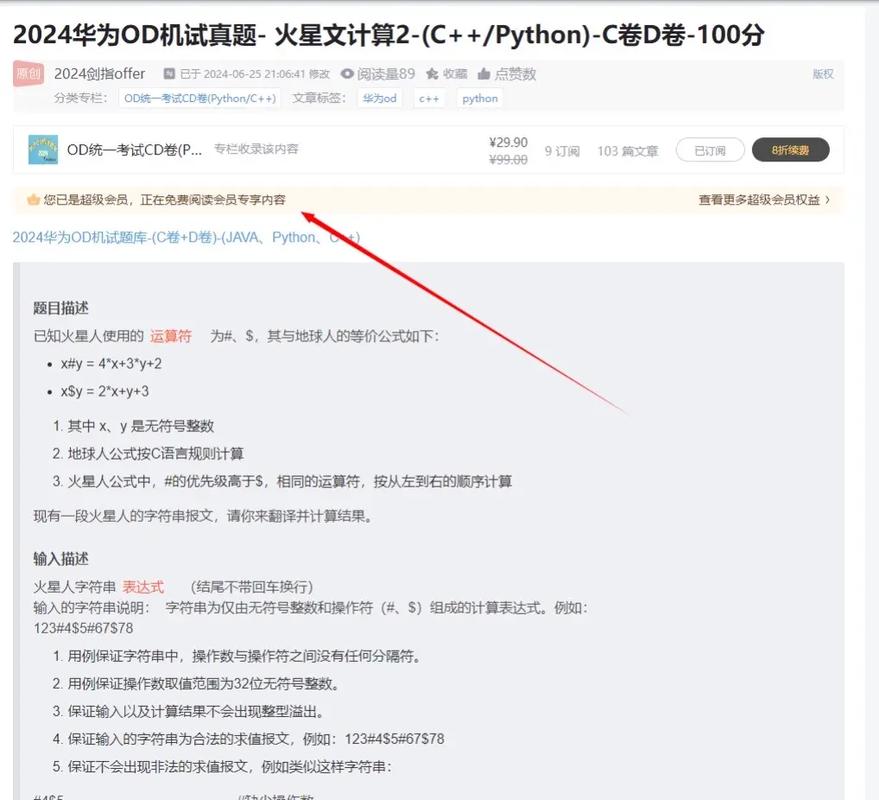Screen dimensions: 879x800
Task: Open author 2024剑指offer profile
Action: (99, 73)
